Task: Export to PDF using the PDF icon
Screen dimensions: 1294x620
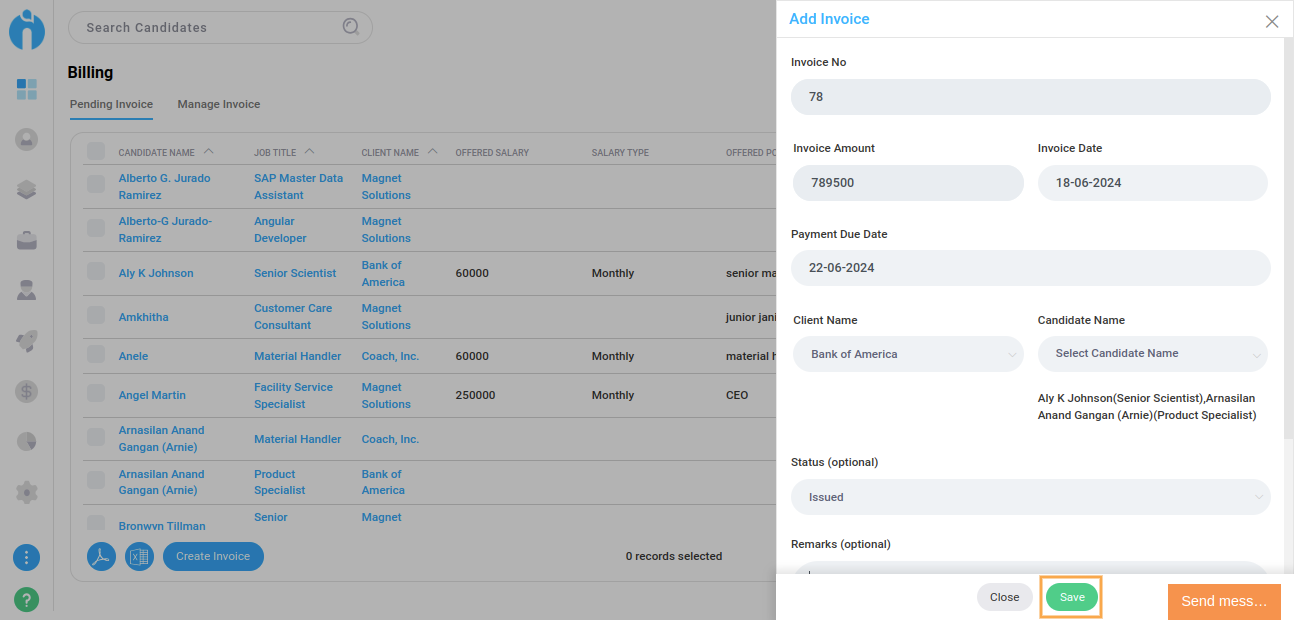Action: click(x=102, y=557)
